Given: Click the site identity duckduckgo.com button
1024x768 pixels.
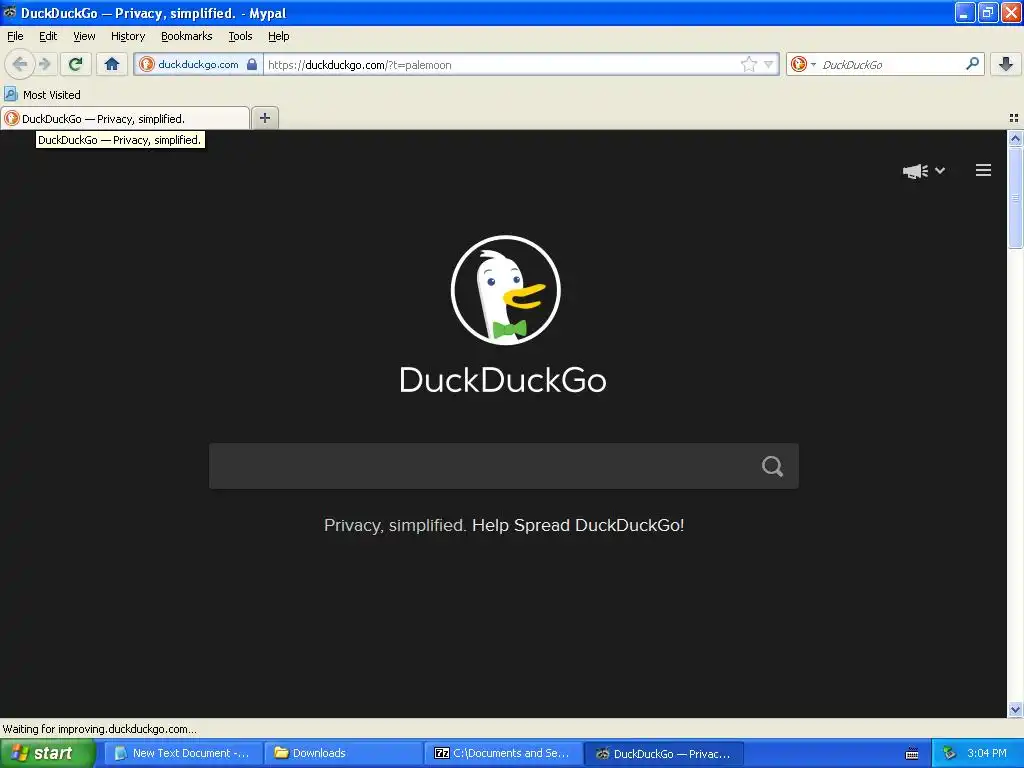Looking at the screenshot, I should coord(198,64).
